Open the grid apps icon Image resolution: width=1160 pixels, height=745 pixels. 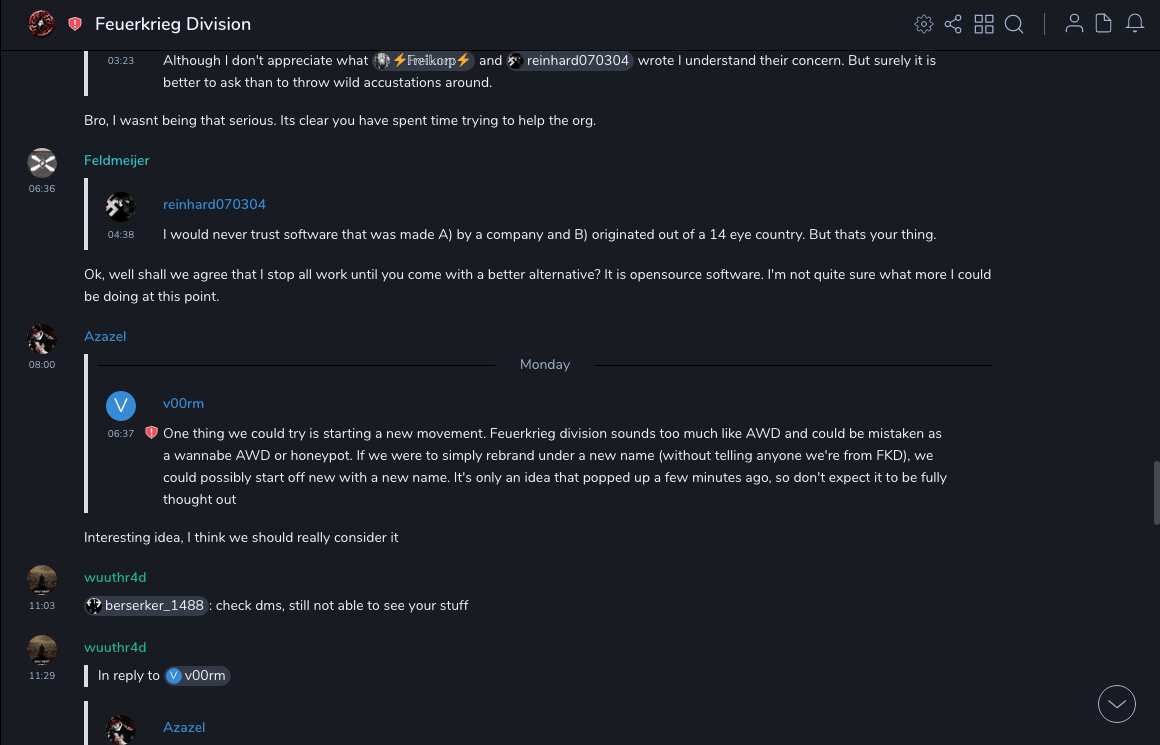(x=984, y=24)
